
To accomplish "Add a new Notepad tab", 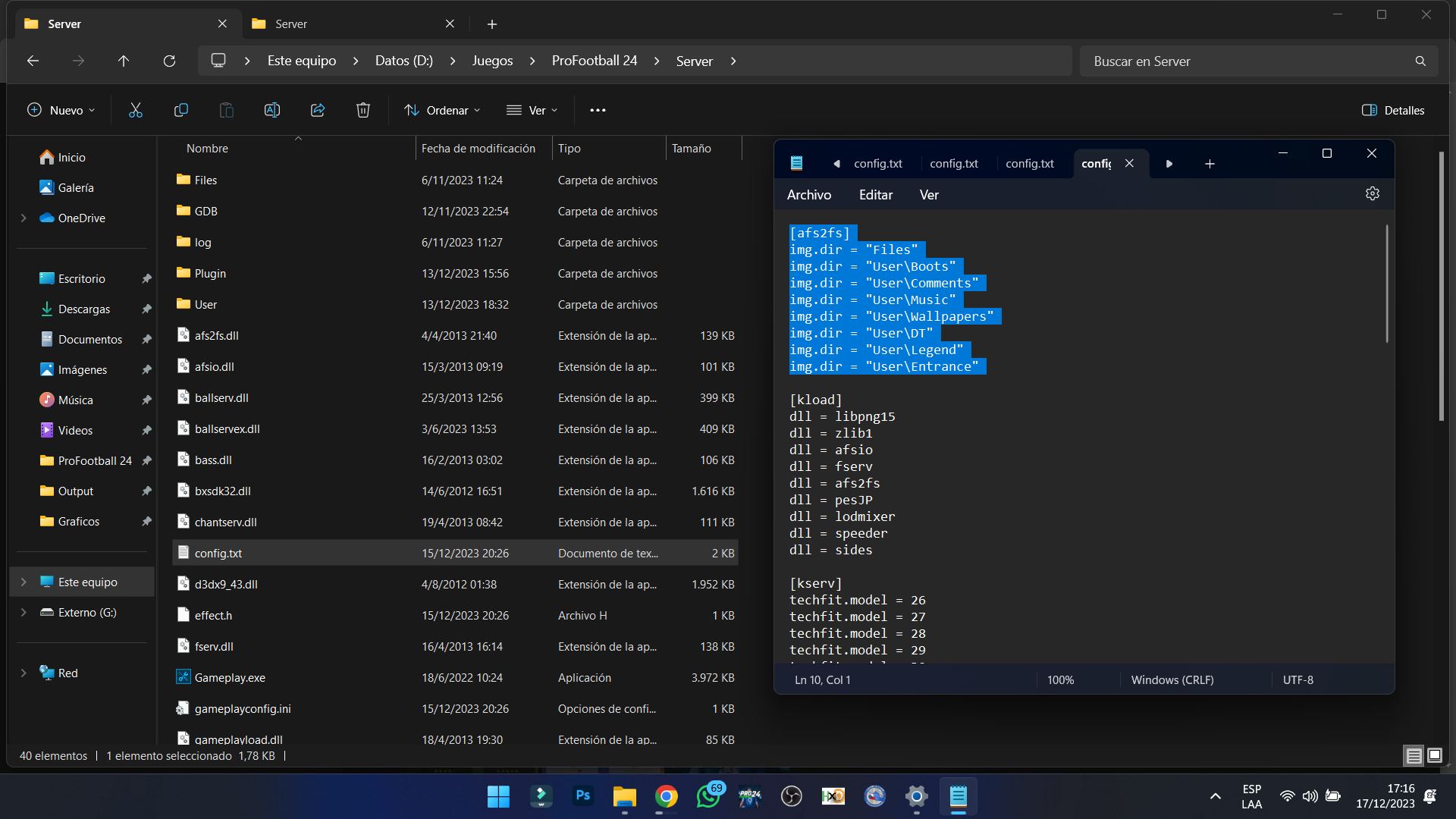I will tap(1210, 164).
